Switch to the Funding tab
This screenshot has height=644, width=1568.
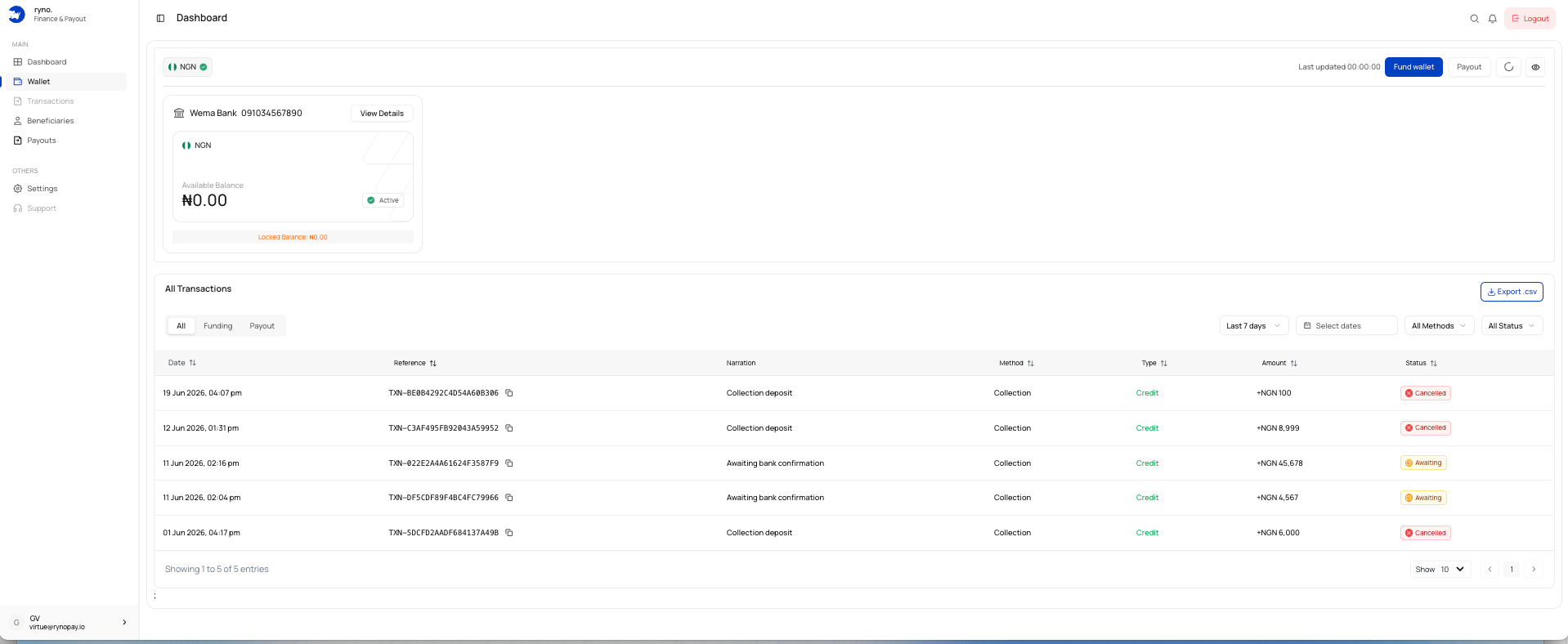click(x=218, y=326)
